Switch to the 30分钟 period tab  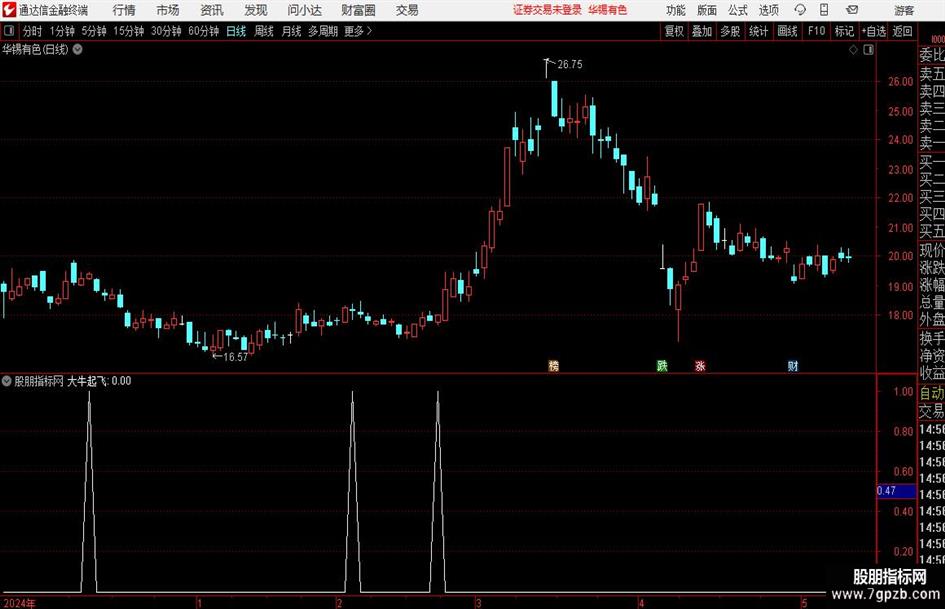(x=166, y=31)
